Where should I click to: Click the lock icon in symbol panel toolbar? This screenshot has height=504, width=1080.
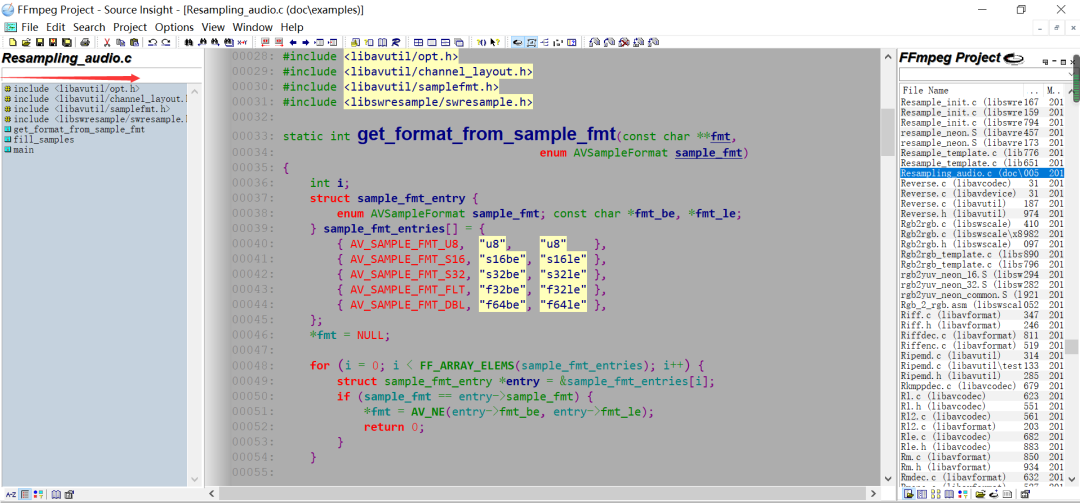(x=69, y=494)
